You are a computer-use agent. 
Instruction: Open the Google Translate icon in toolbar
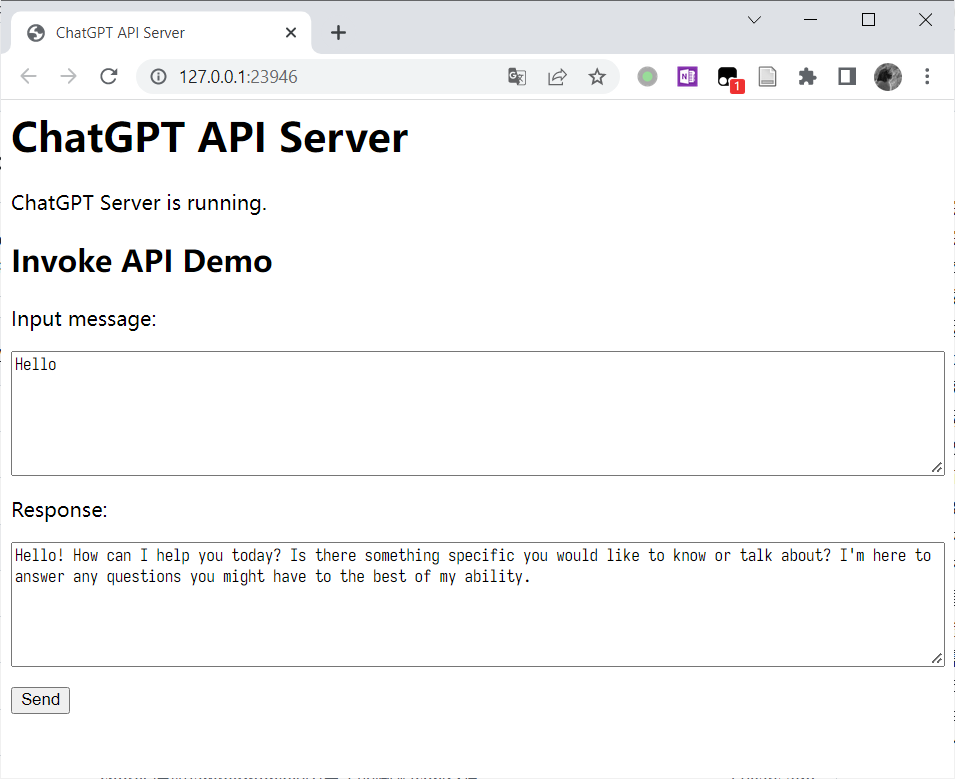point(516,76)
